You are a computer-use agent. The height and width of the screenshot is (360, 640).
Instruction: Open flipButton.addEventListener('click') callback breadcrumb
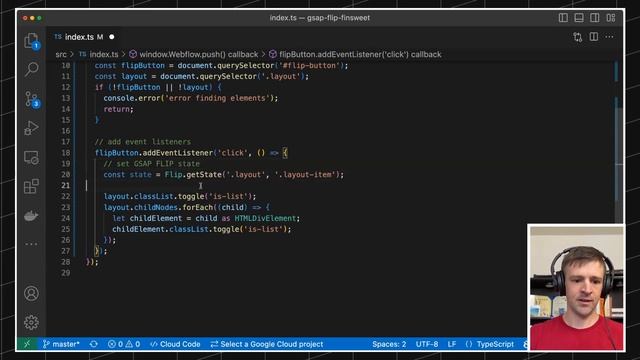355,54
